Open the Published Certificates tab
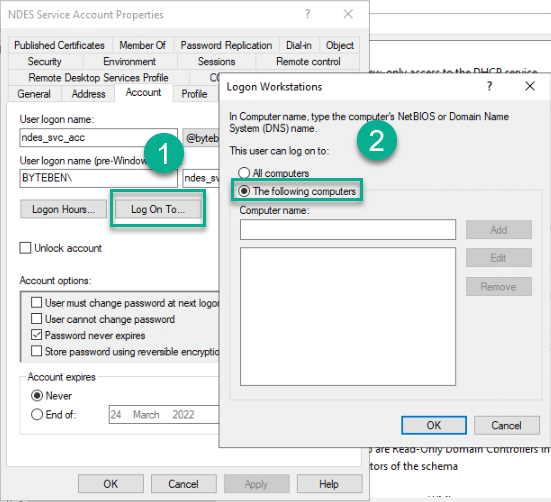The width and height of the screenshot is (551, 502). click(x=59, y=45)
